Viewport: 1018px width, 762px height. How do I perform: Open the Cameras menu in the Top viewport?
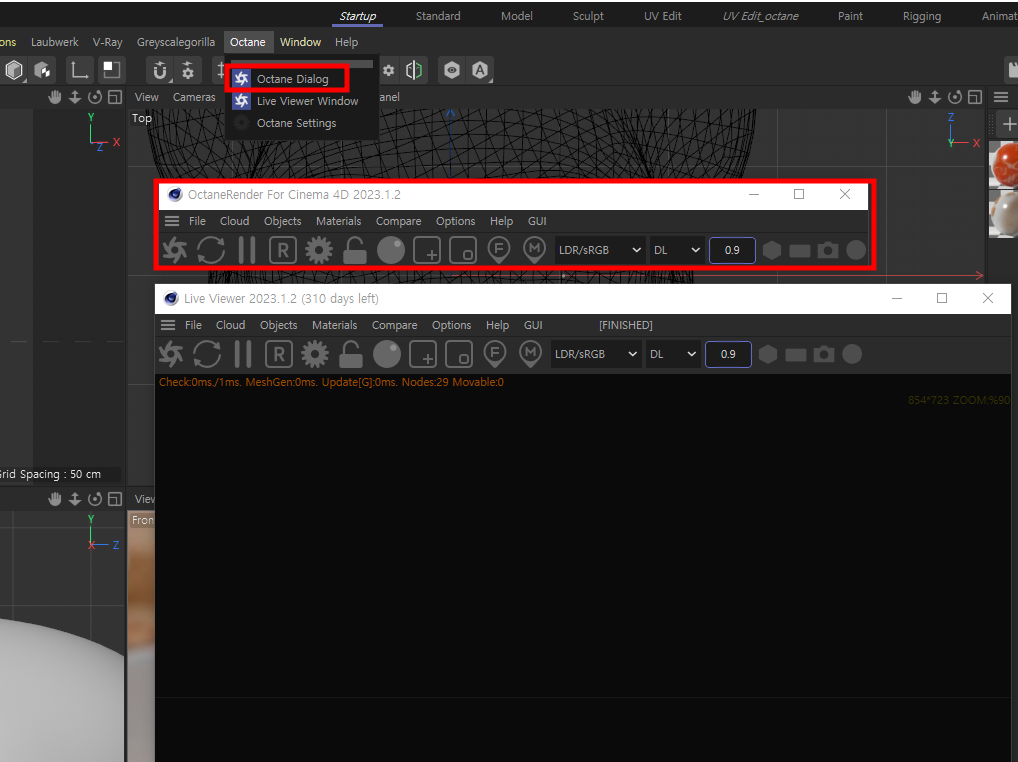click(194, 97)
